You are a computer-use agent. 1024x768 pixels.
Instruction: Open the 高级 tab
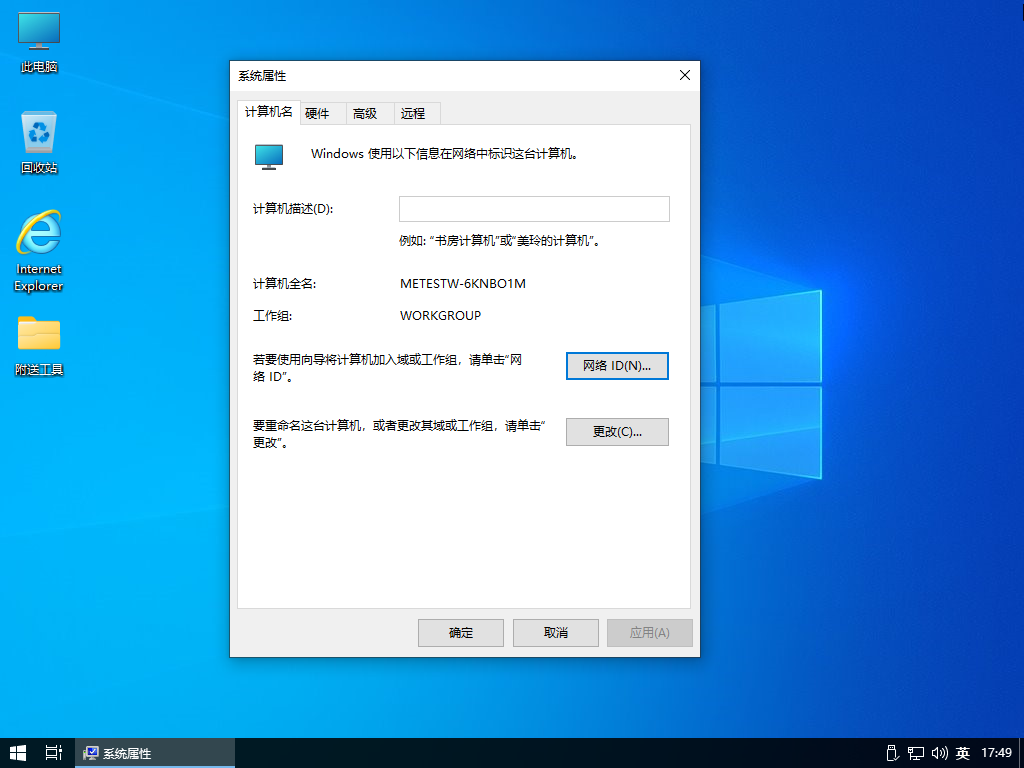tap(365, 114)
